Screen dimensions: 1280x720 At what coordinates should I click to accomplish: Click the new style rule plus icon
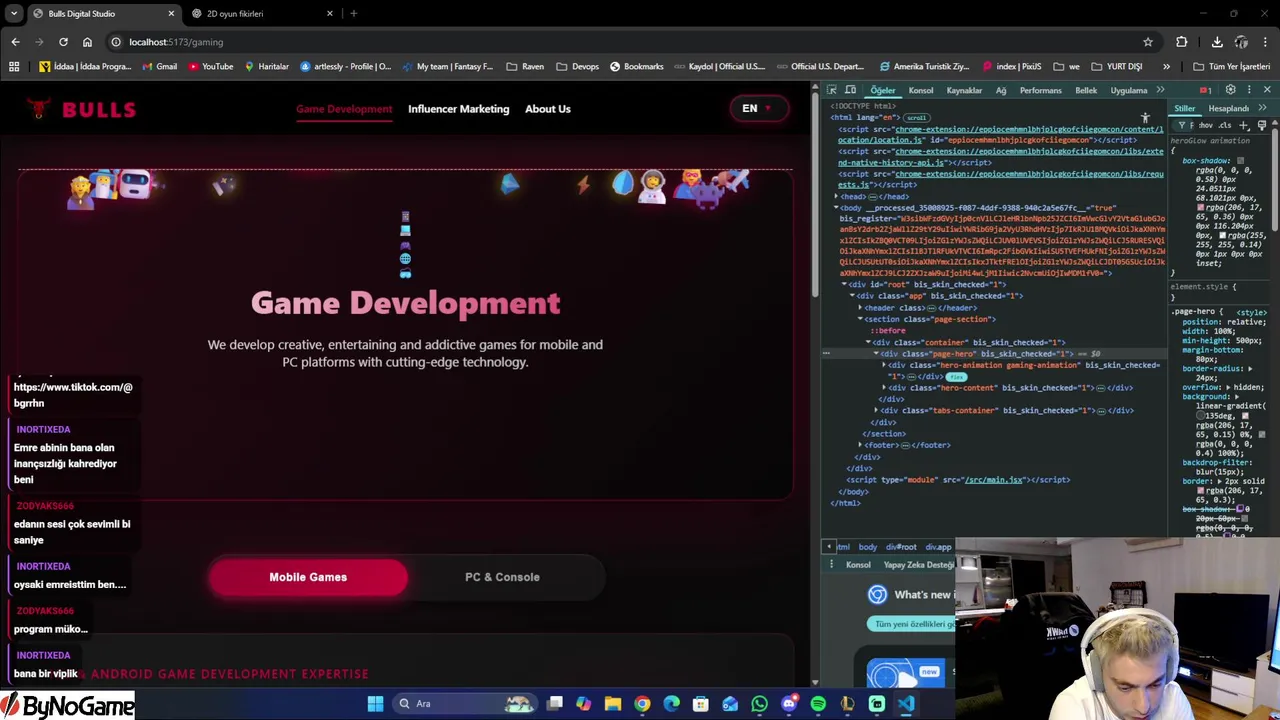click(x=1244, y=125)
